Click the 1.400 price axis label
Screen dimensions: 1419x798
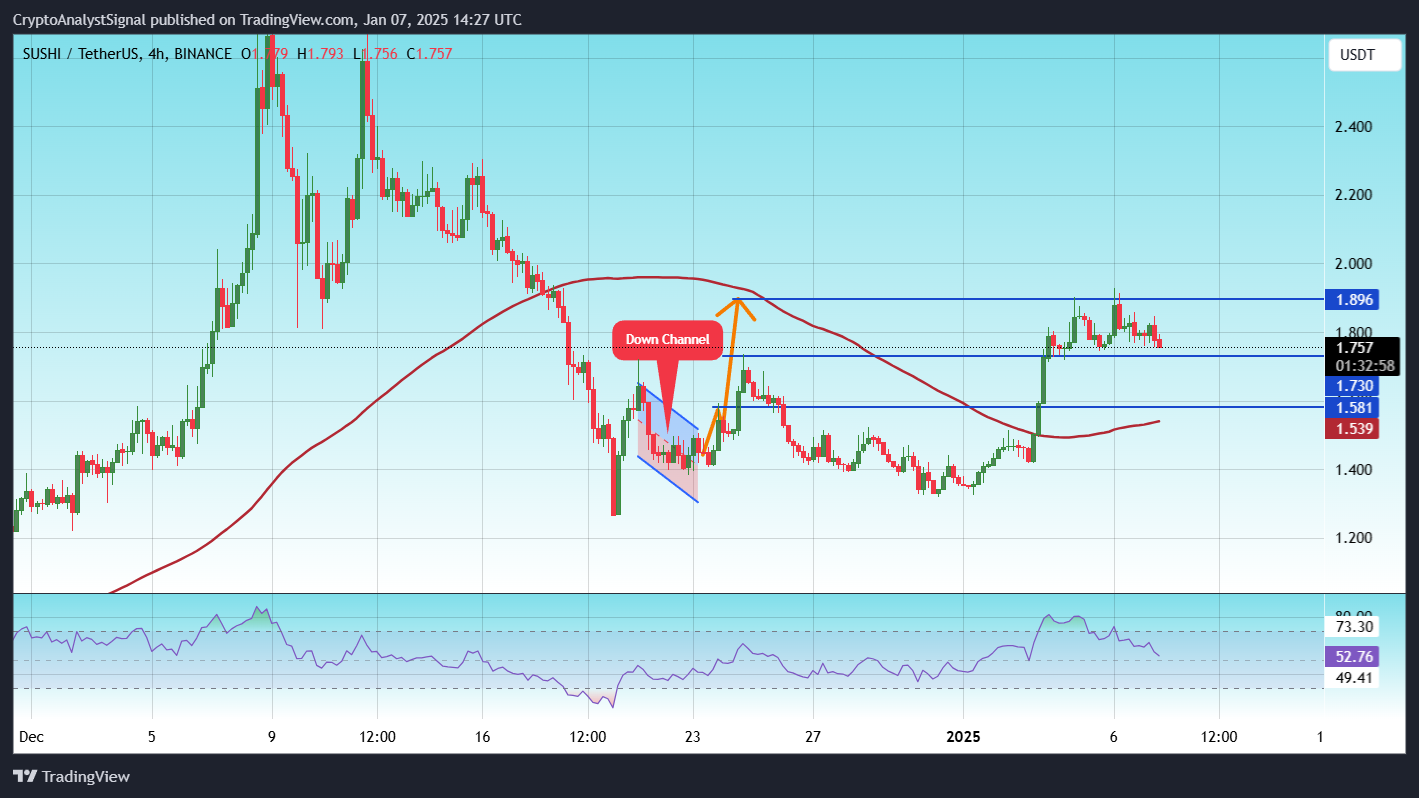click(1356, 469)
